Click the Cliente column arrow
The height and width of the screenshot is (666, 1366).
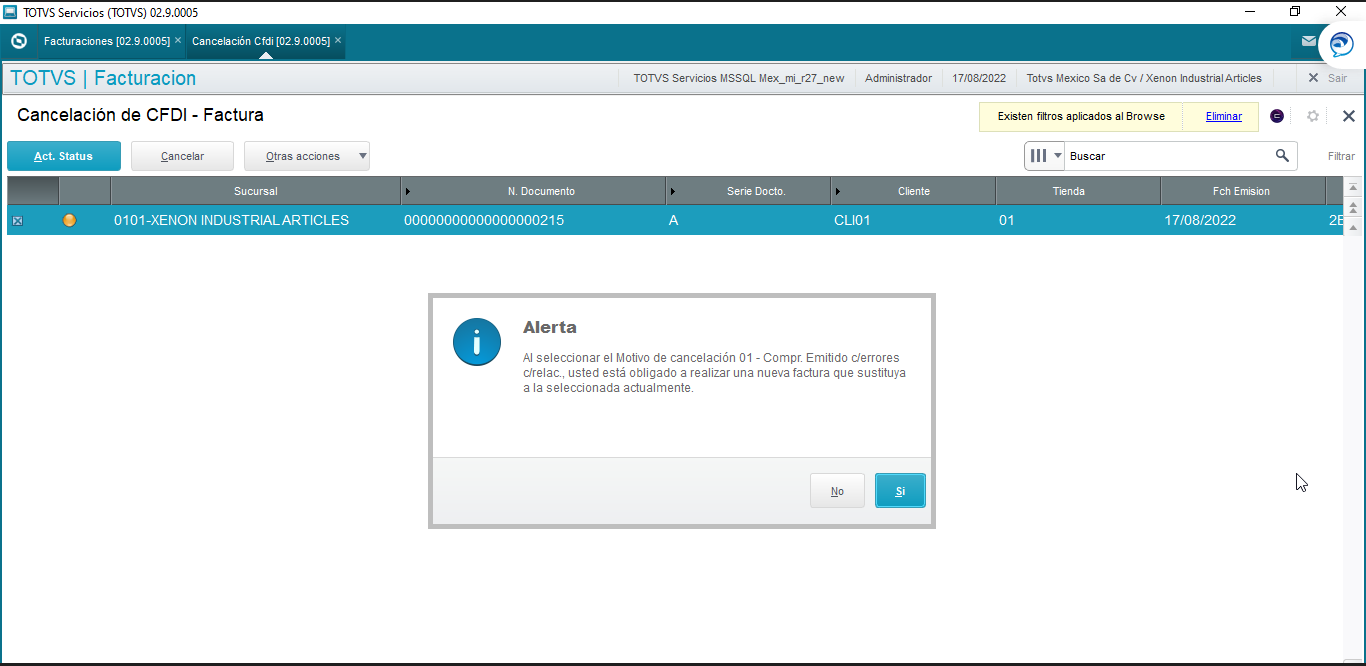pyautogui.click(x=838, y=191)
